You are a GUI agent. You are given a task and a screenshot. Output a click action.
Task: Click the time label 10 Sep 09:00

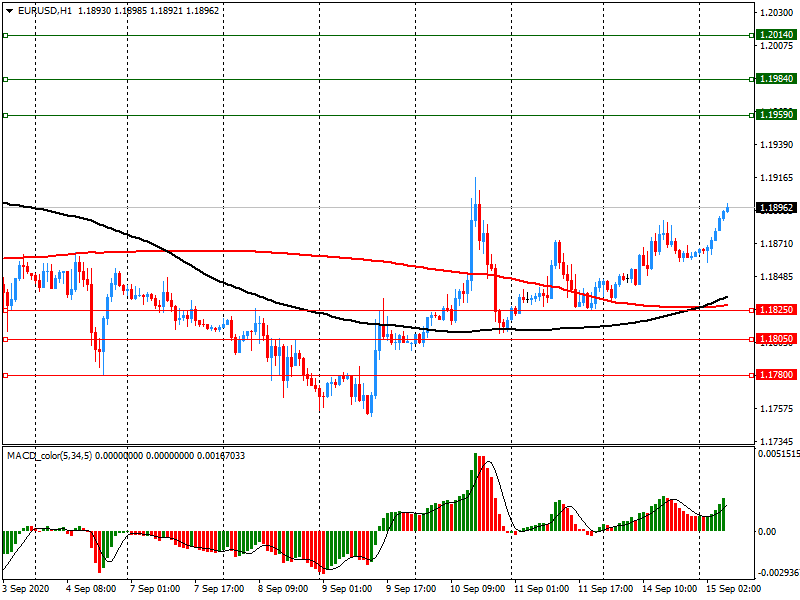point(477,589)
